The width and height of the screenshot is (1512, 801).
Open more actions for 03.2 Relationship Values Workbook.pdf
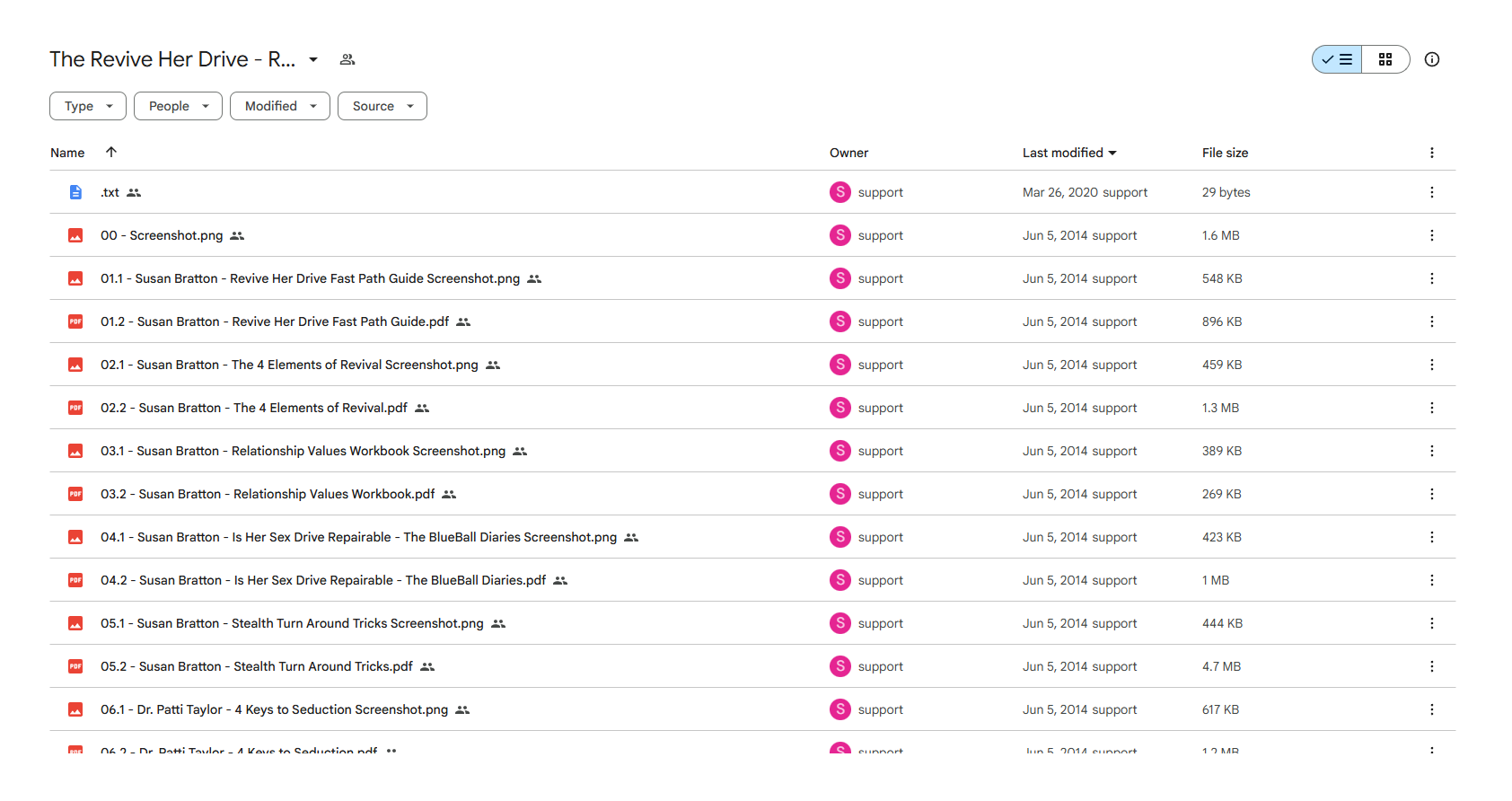(x=1432, y=494)
